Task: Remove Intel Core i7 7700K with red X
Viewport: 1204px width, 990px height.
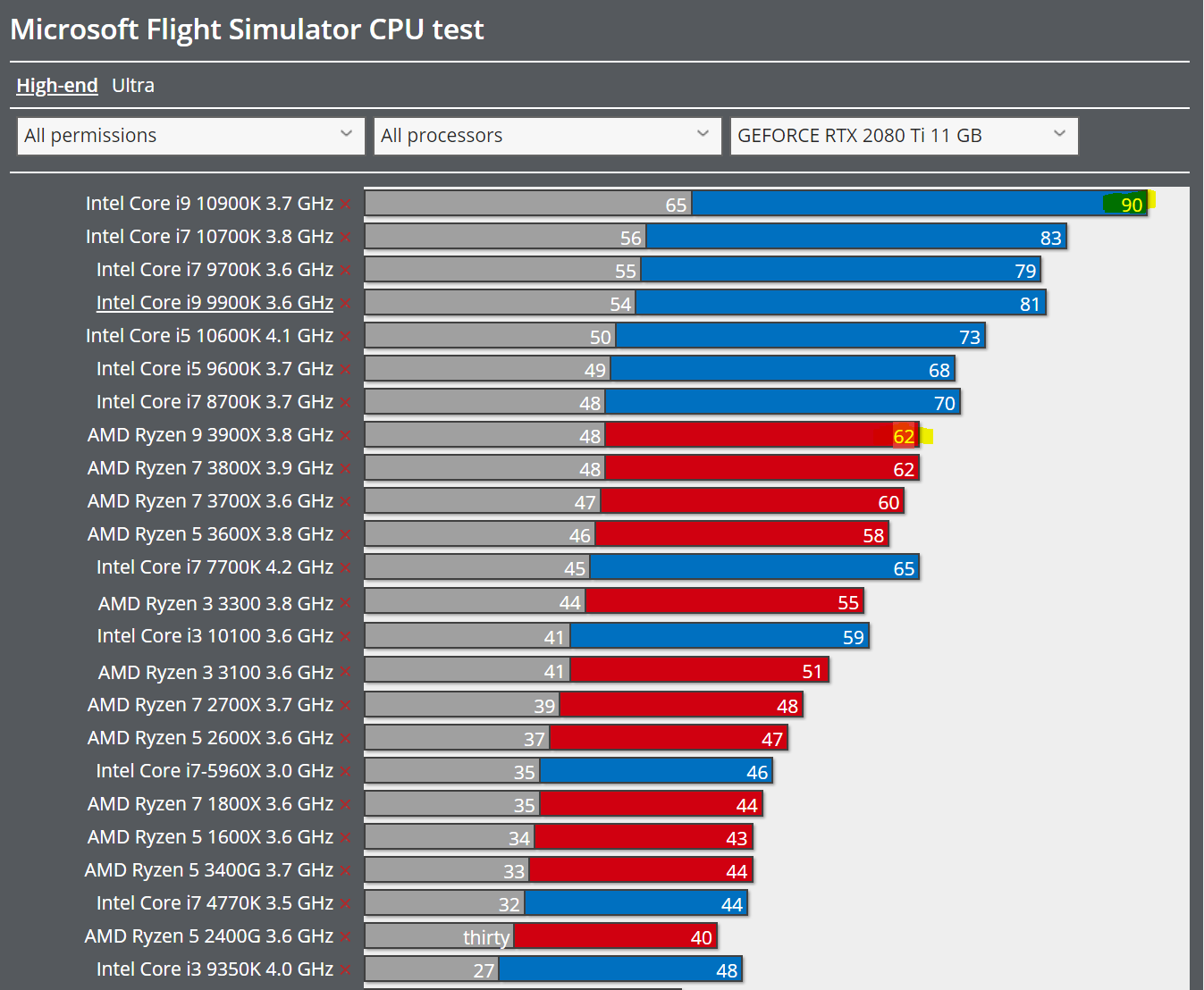Action: 345,568
